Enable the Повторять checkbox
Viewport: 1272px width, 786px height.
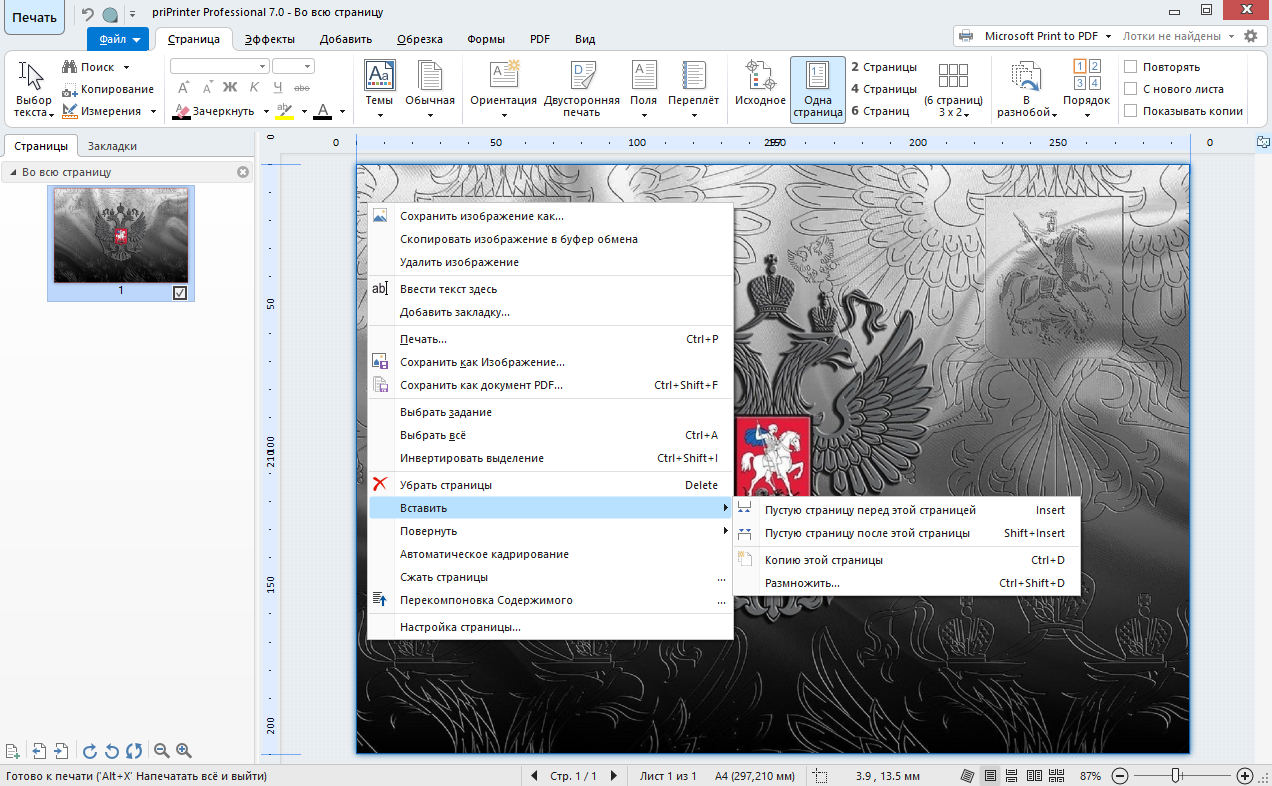coord(1131,67)
